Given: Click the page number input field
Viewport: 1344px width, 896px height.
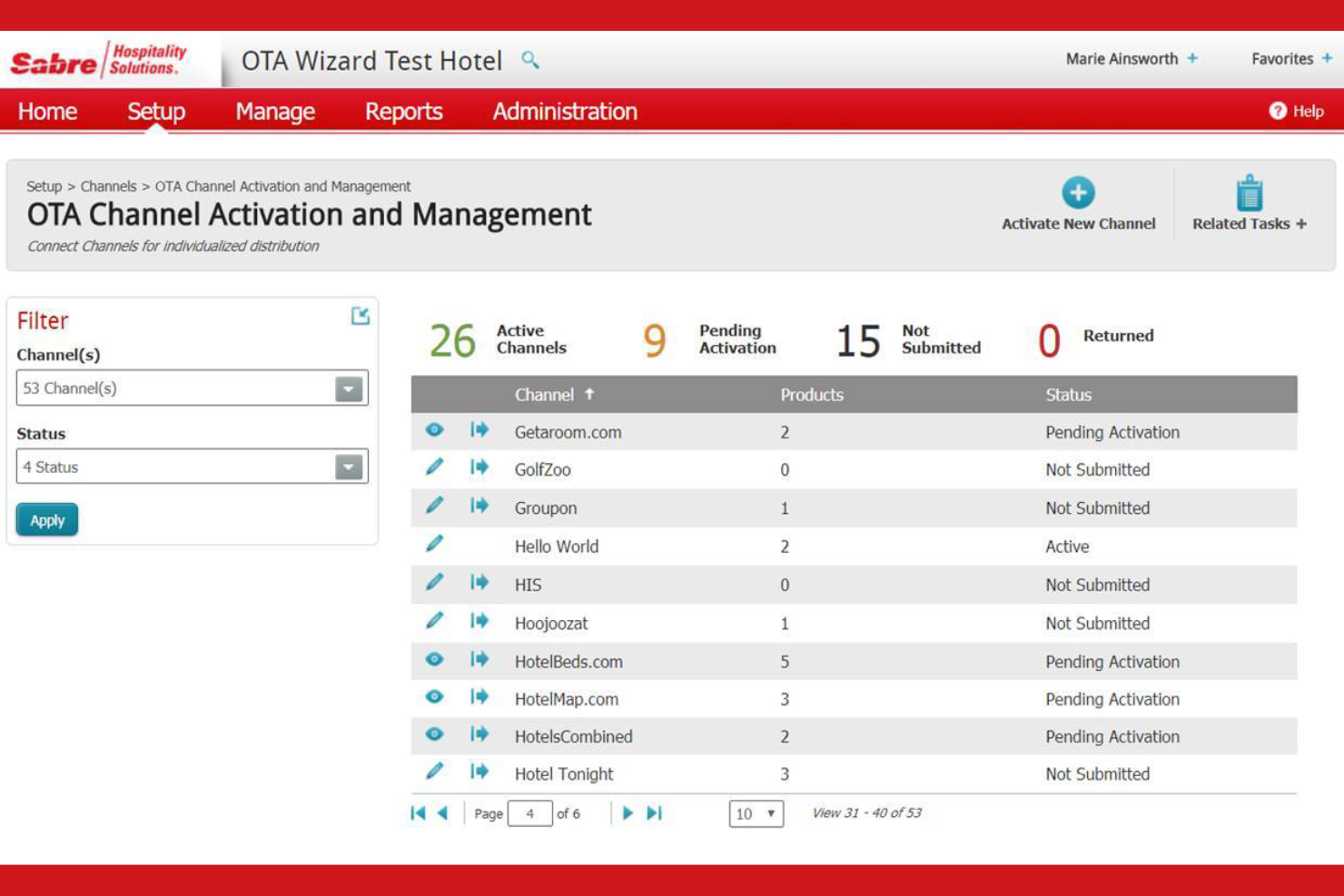Looking at the screenshot, I should coord(529,813).
